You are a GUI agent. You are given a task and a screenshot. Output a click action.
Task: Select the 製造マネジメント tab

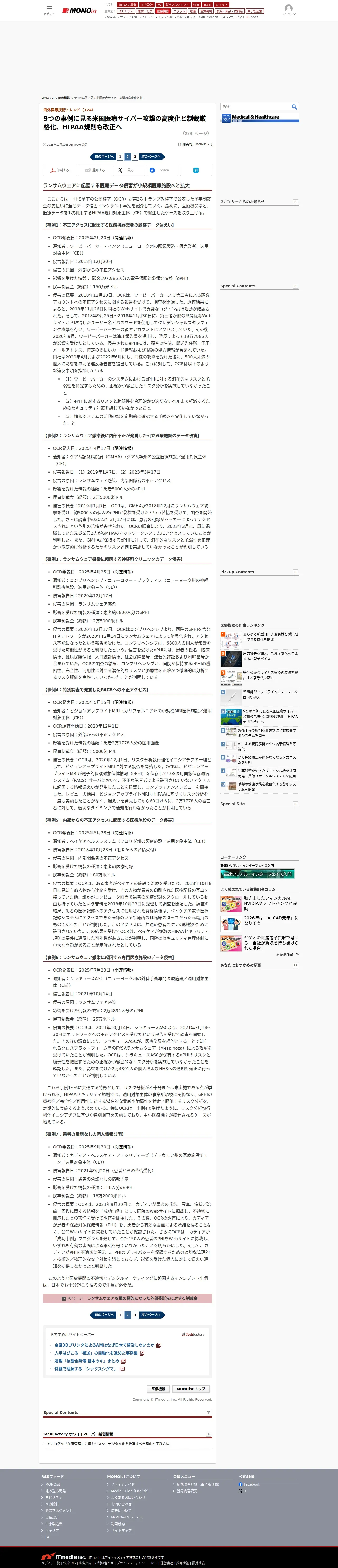177,5
